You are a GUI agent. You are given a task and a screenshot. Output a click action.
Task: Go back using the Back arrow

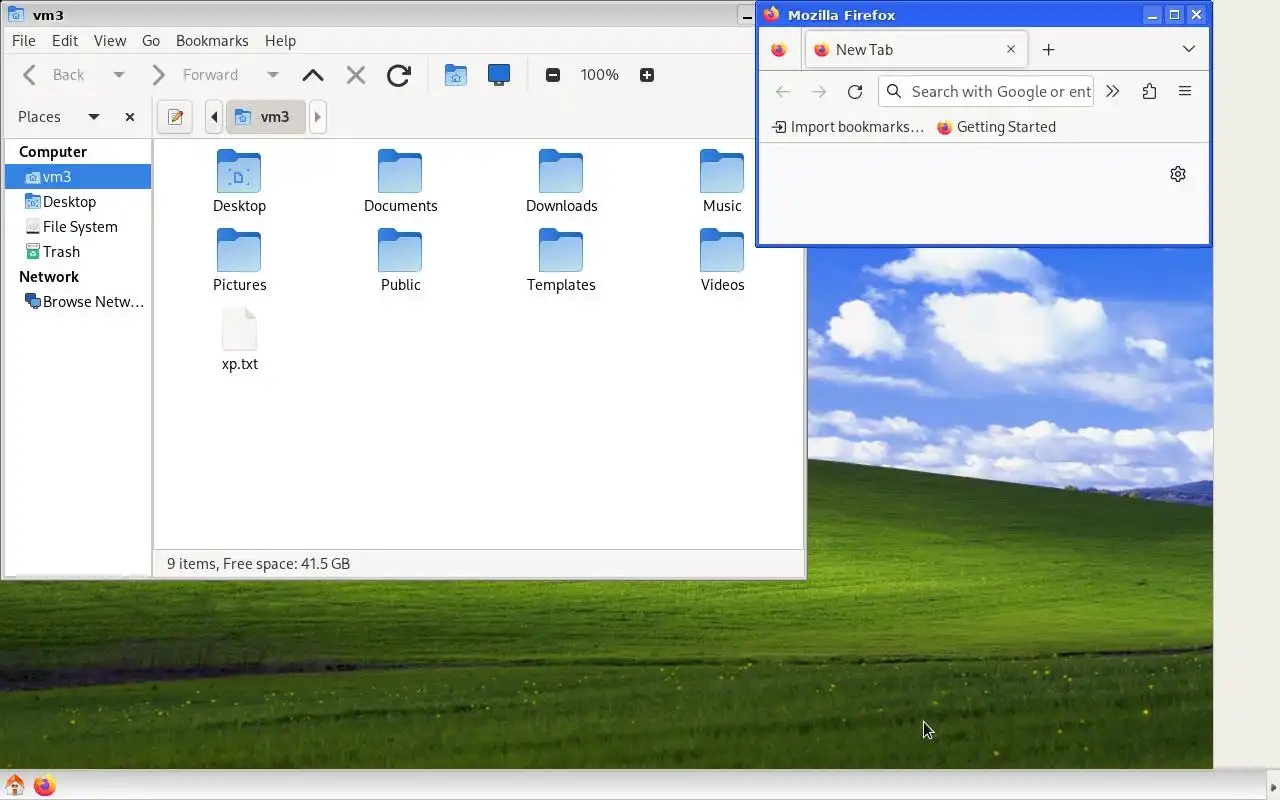point(53,75)
